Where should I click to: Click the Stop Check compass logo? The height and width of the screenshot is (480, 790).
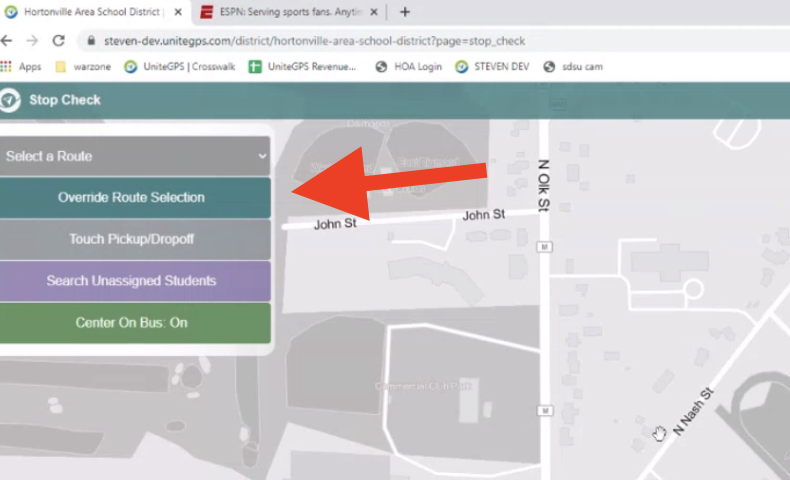(10, 100)
